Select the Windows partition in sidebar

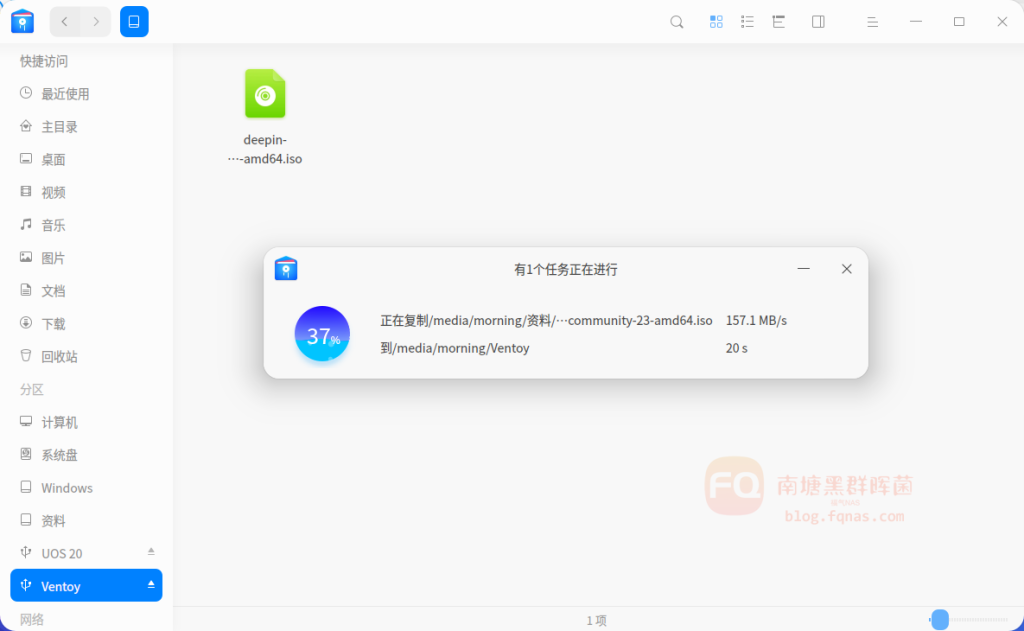click(66, 488)
